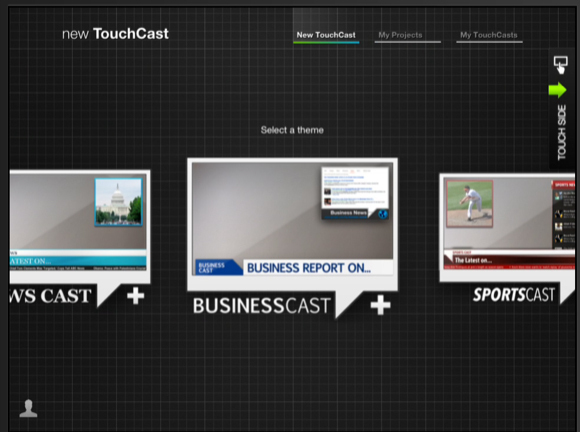
Task: Click the touch screen hand icon
Action: click(x=561, y=65)
